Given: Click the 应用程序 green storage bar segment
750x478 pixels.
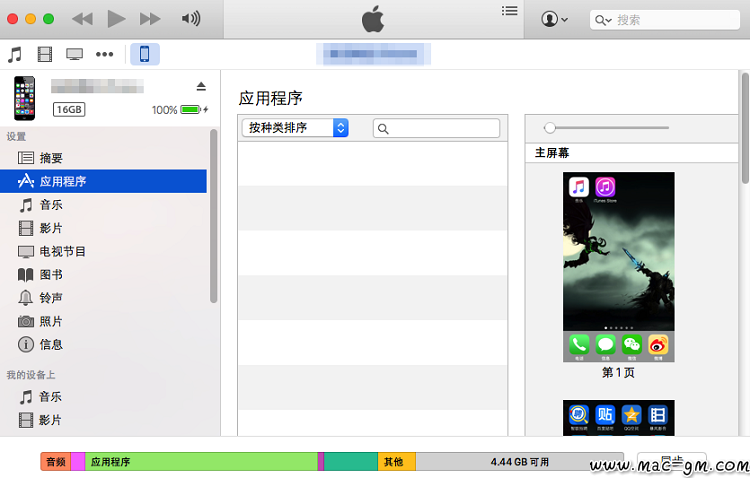Looking at the screenshot, I should coord(201,462).
